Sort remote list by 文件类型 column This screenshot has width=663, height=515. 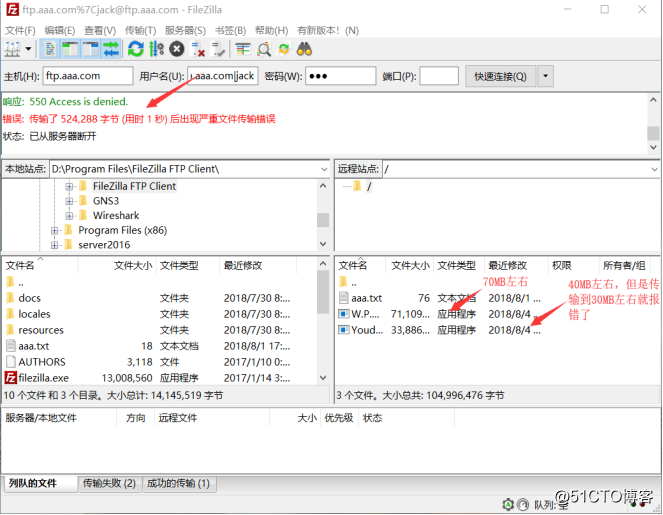click(458, 265)
